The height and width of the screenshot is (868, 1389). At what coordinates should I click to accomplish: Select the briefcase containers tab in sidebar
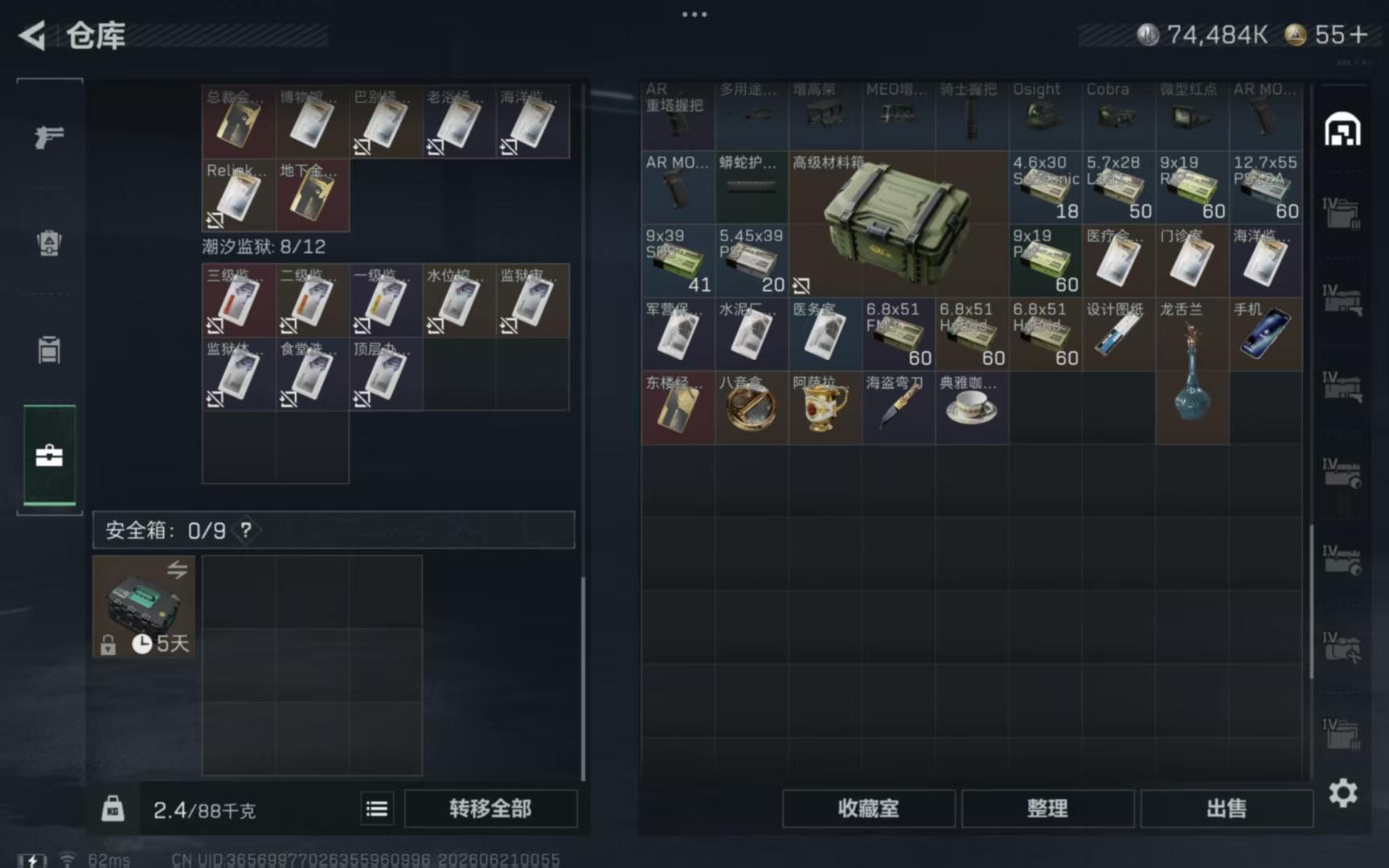49,456
